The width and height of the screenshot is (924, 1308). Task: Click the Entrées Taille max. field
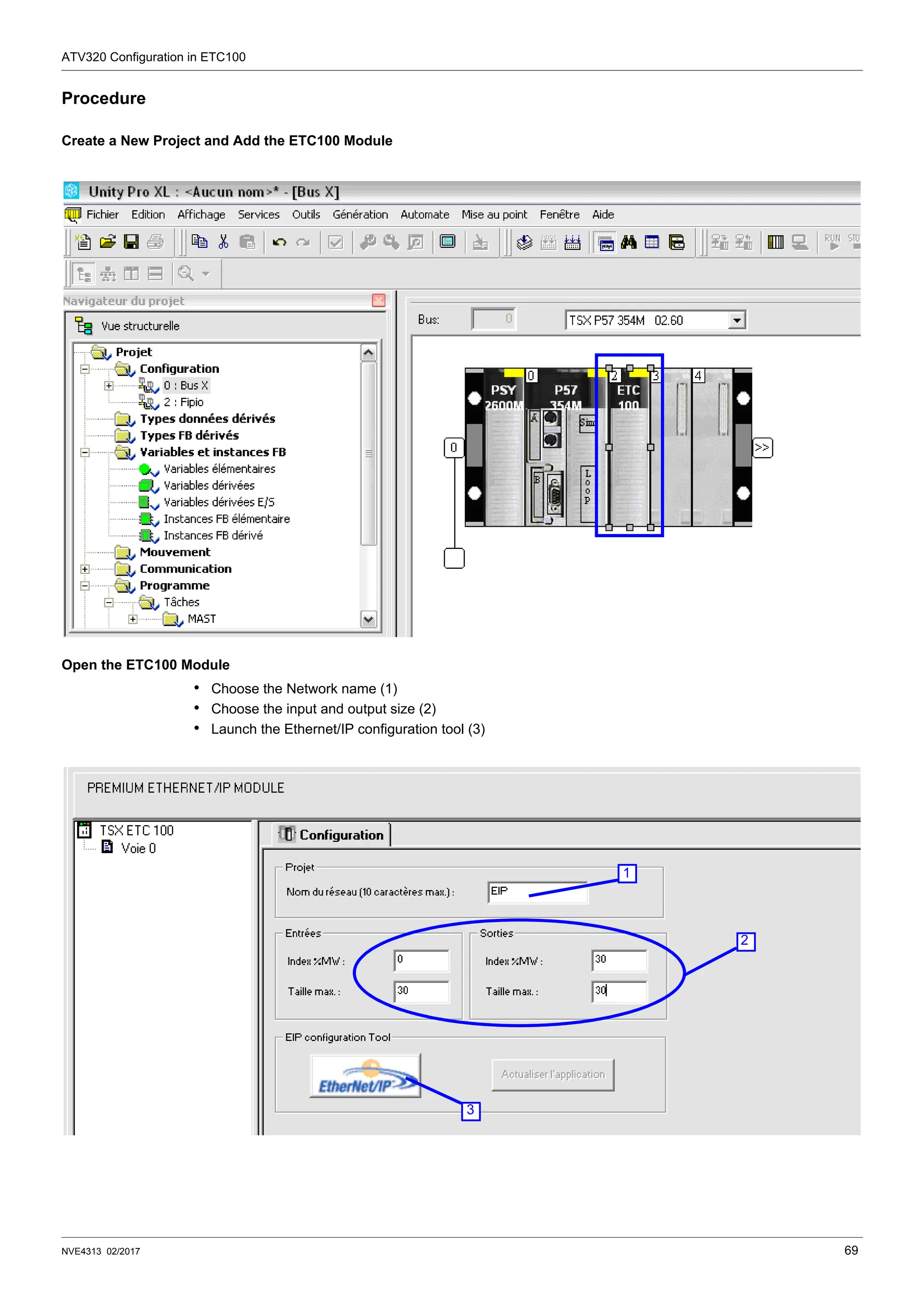422,992
